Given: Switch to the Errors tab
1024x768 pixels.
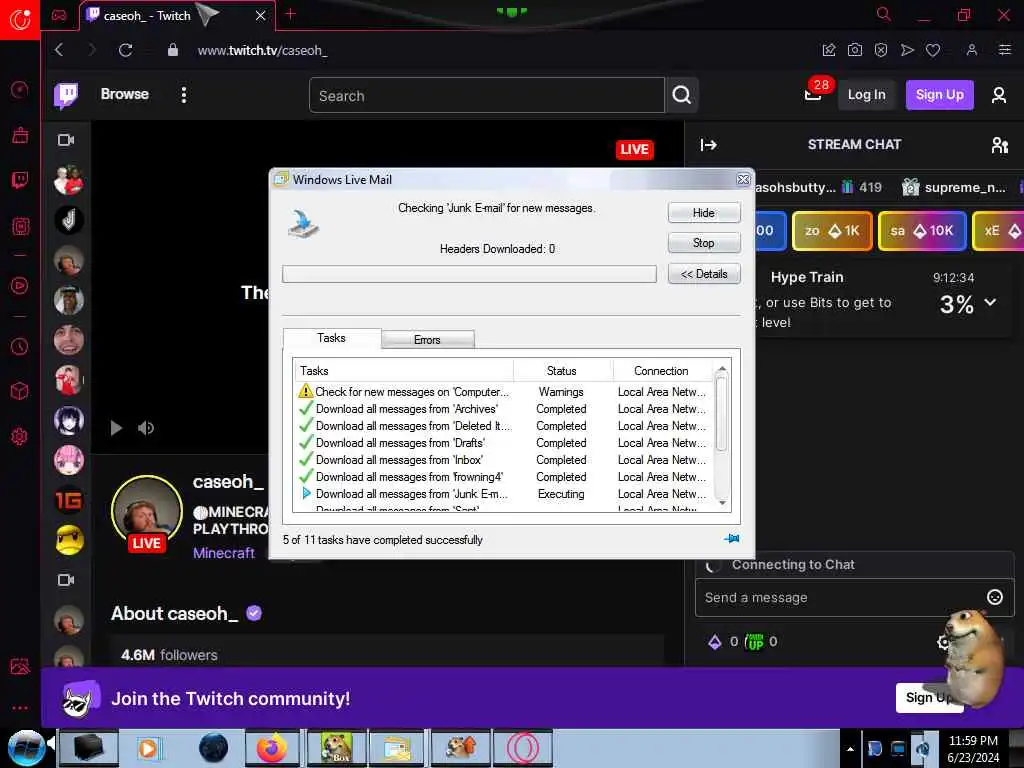Looking at the screenshot, I should pos(427,340).
